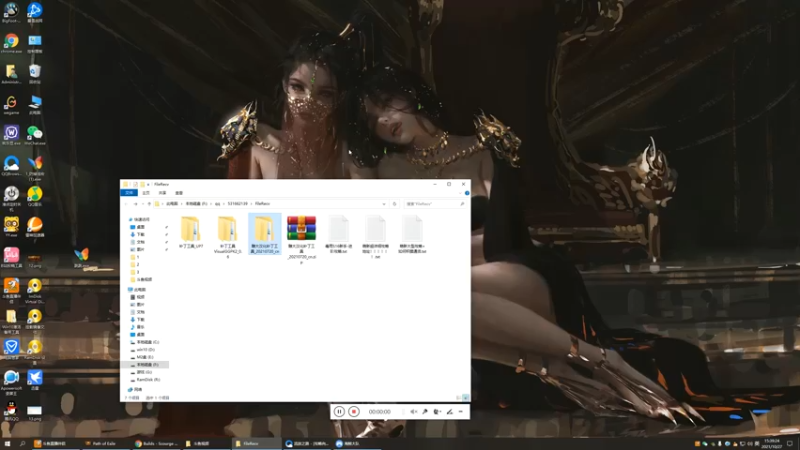Select RamDisk (R:) in the navigation pane
The width and height of the screenshot is (800, 450).
click(x=145, y=380)
